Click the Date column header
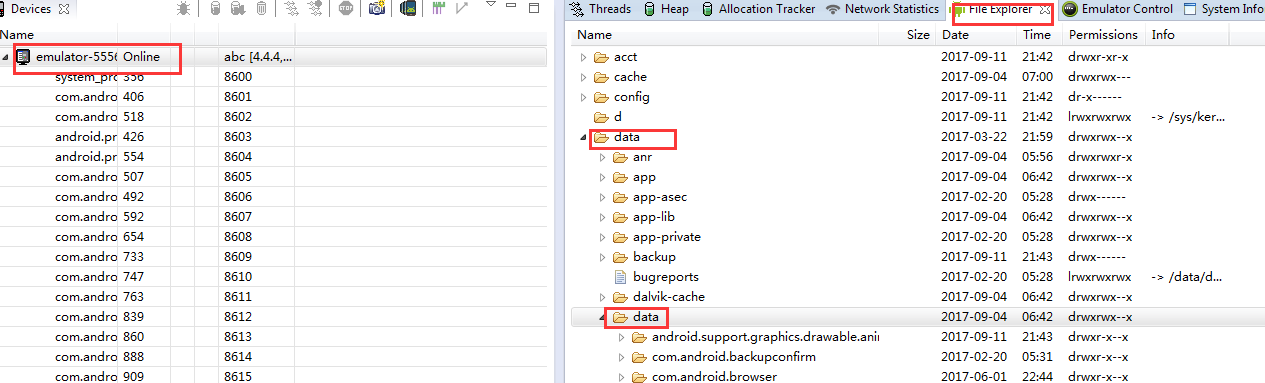The width and height of the screenshot is (1265, 383). (976, 35)
